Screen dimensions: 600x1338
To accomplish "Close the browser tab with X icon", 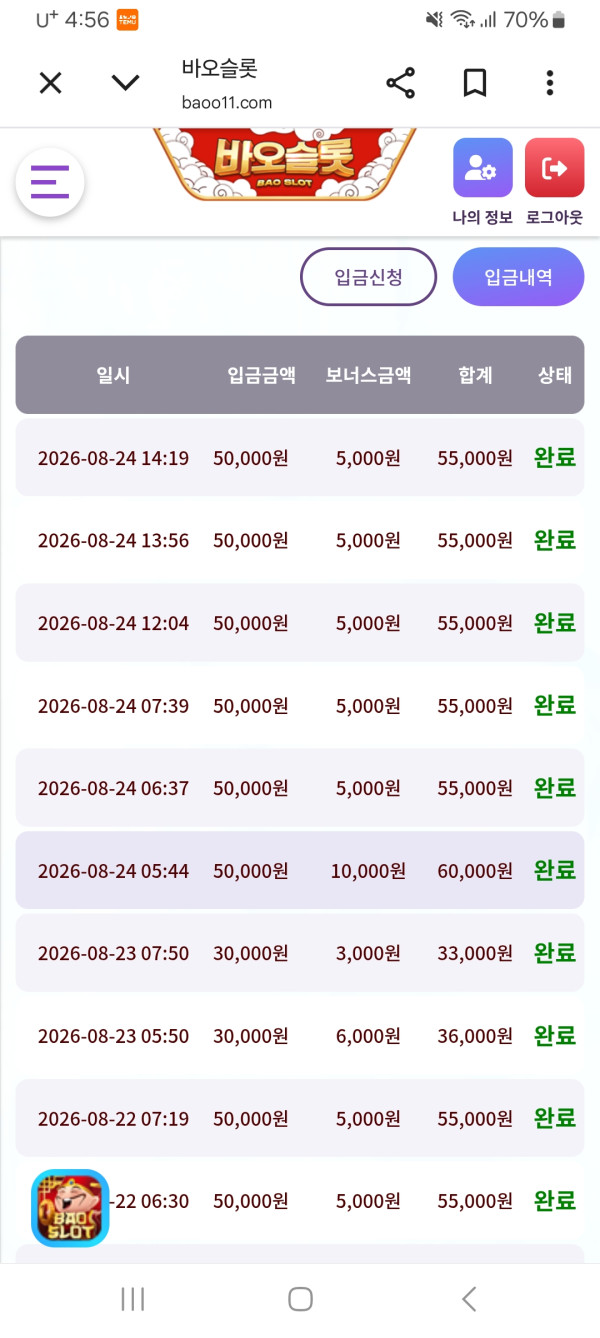I will tap(50, 83).
